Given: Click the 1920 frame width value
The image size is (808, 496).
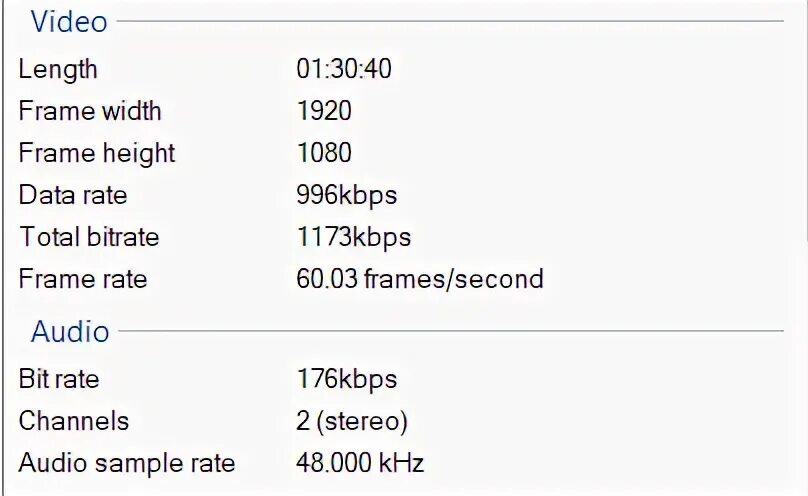Looking at the screenshot, I should pos(323,111).
